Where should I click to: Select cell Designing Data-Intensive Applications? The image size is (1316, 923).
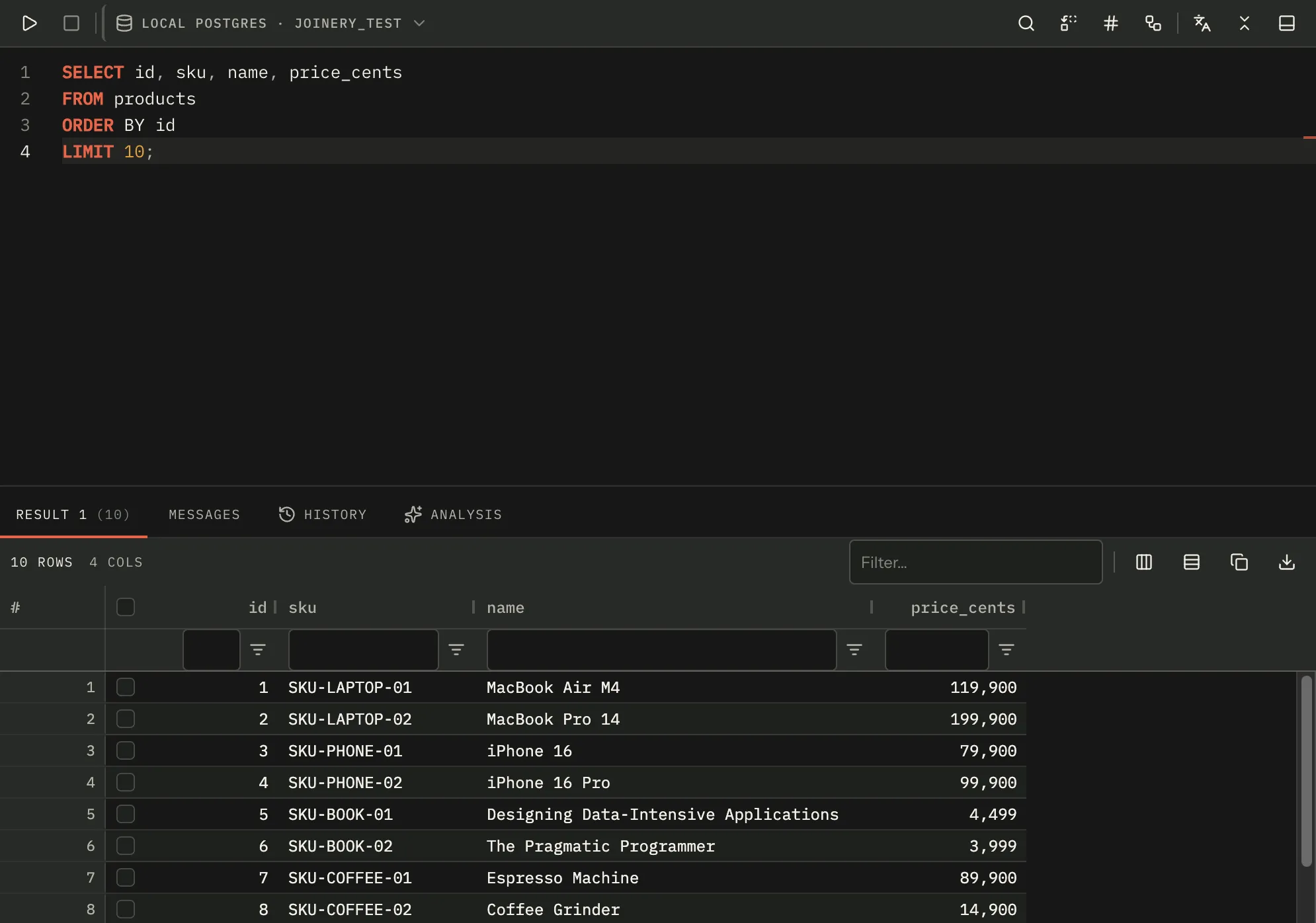tap(663, 815)
